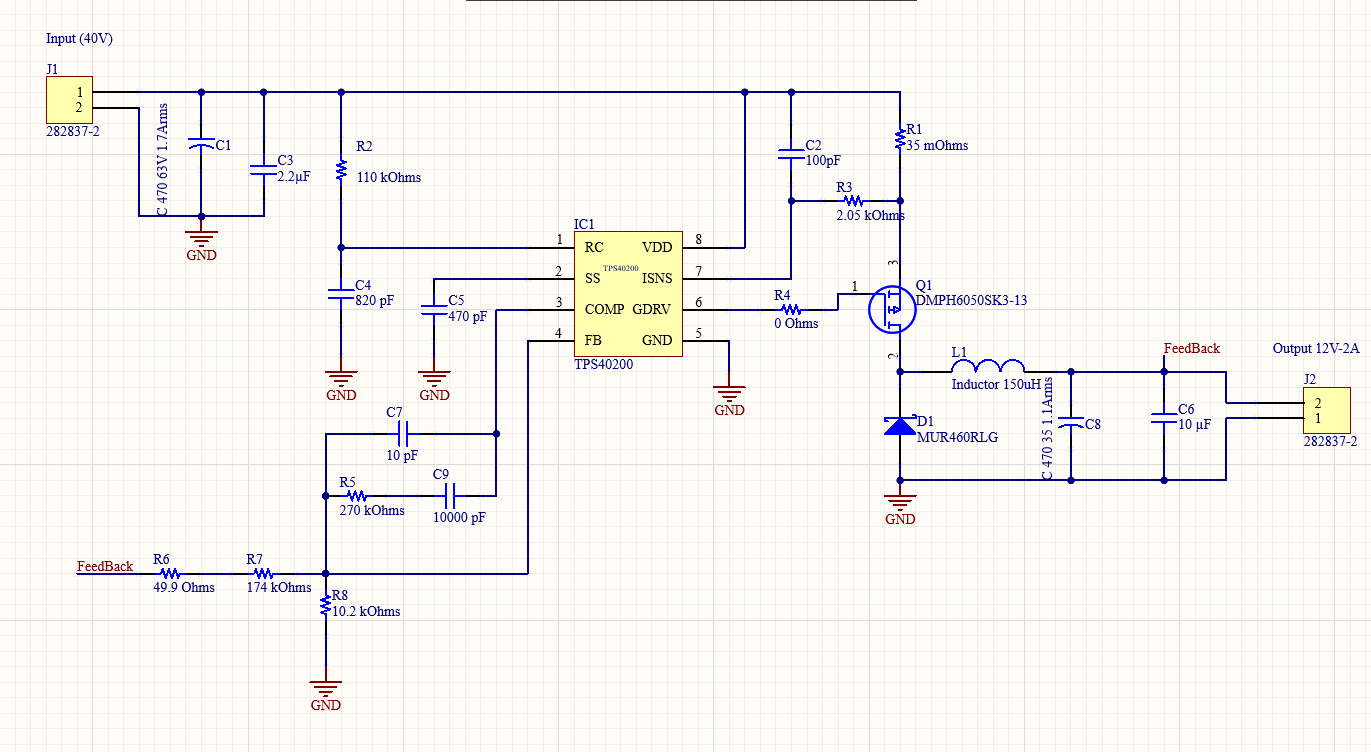1371x752 pixels.
Task: Click the L1 inductor coil symbol
Action: [x=986, y=366]
